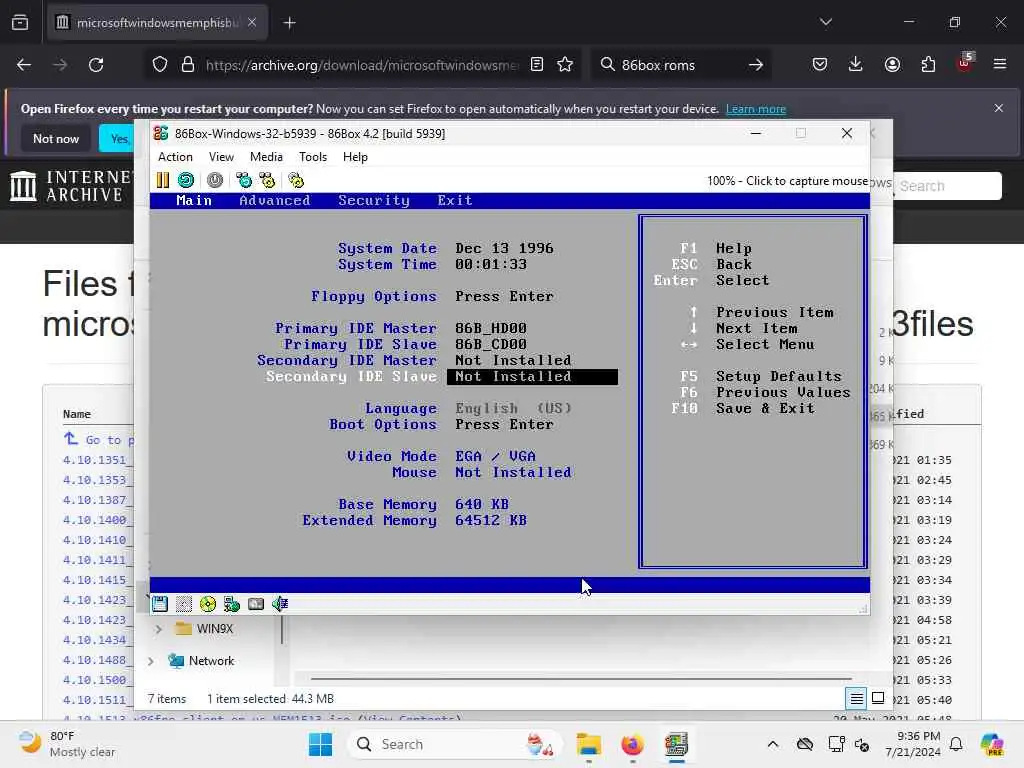Click floppy disk status bar icon
Viewport: 1024px width, 768px height.
[160, 604]
